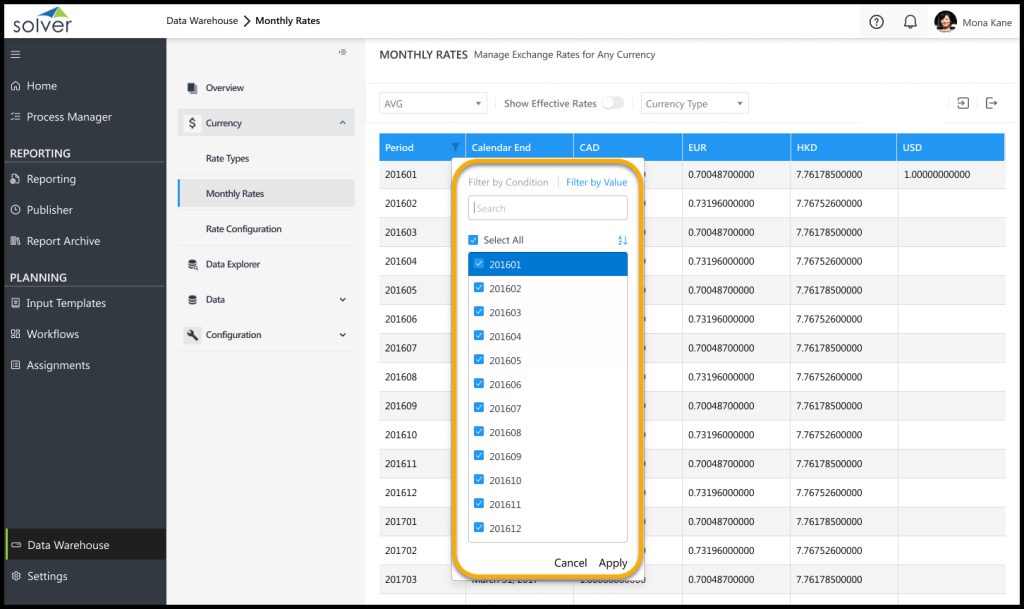Switch to the Filter by Condition tab
The width and height of the screenshot is (1024, 609).
[508, 182]
